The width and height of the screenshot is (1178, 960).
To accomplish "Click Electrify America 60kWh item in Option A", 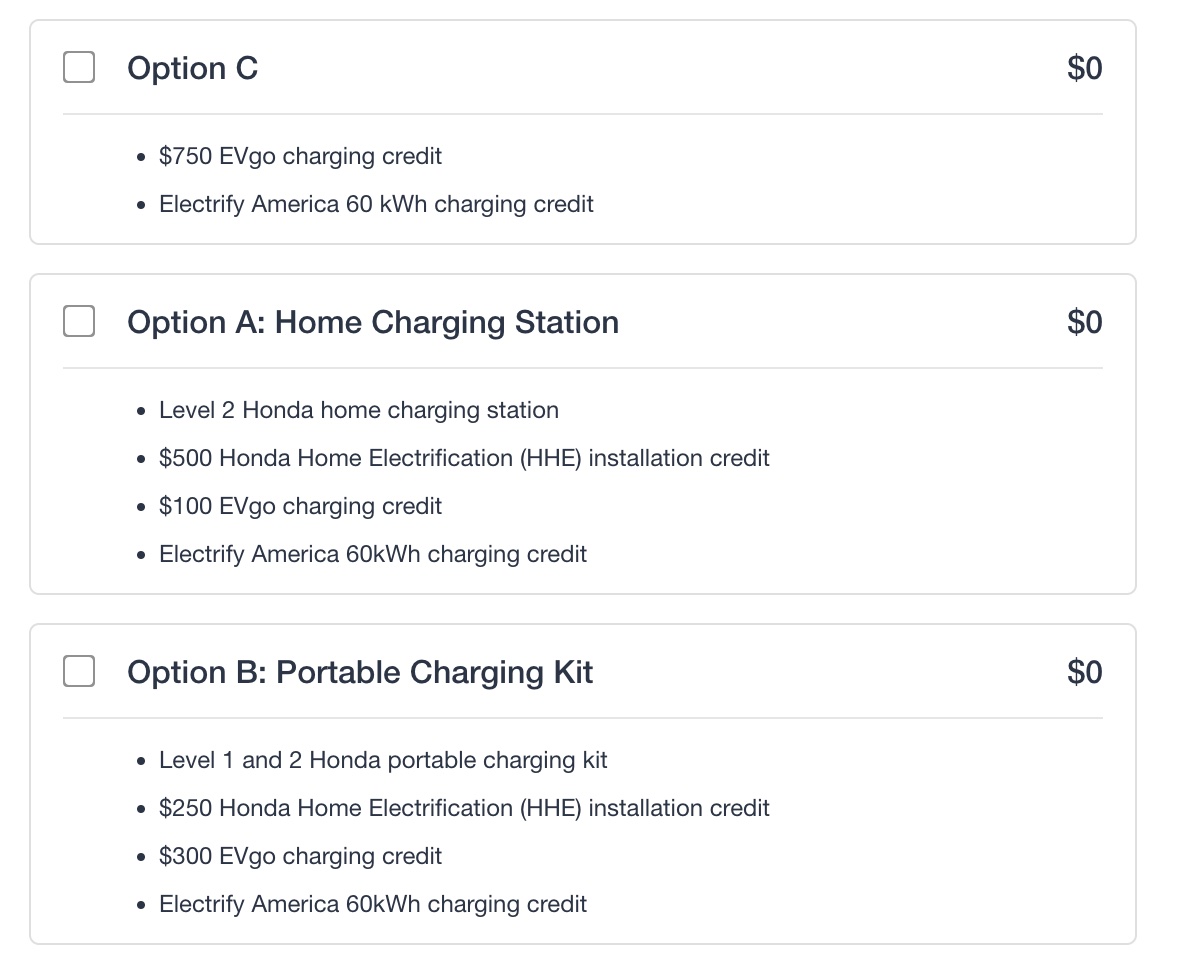I will [x=372, y=554].
